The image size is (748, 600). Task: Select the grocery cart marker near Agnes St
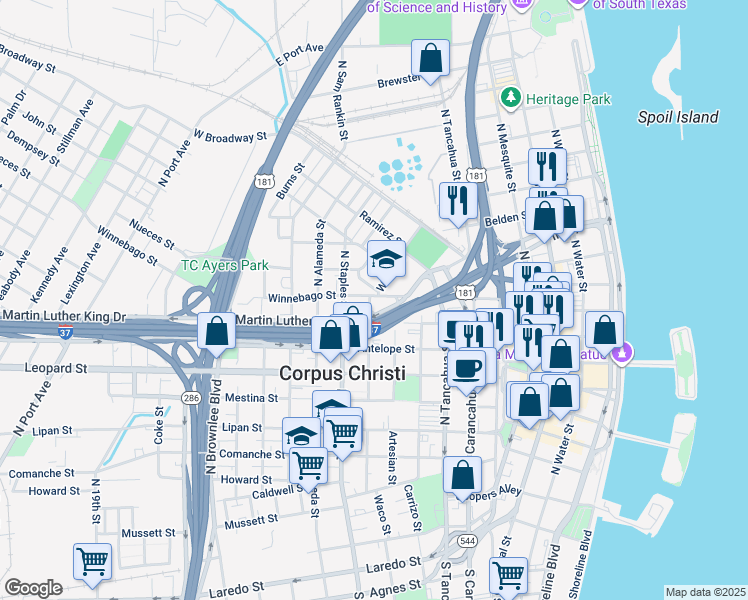click(x=509, y=579)
